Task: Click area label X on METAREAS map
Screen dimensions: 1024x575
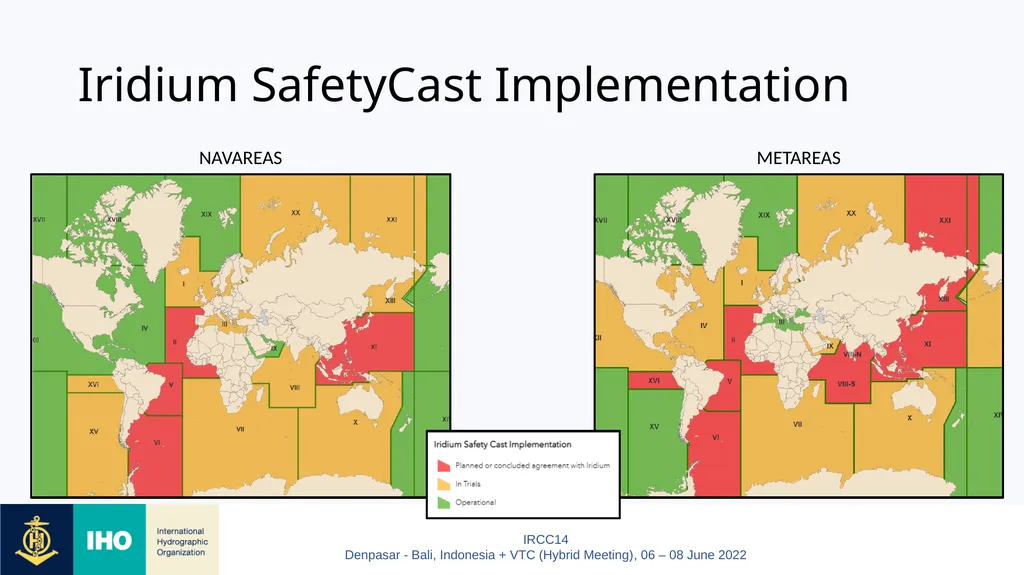Action: click(x=910, y=418)
